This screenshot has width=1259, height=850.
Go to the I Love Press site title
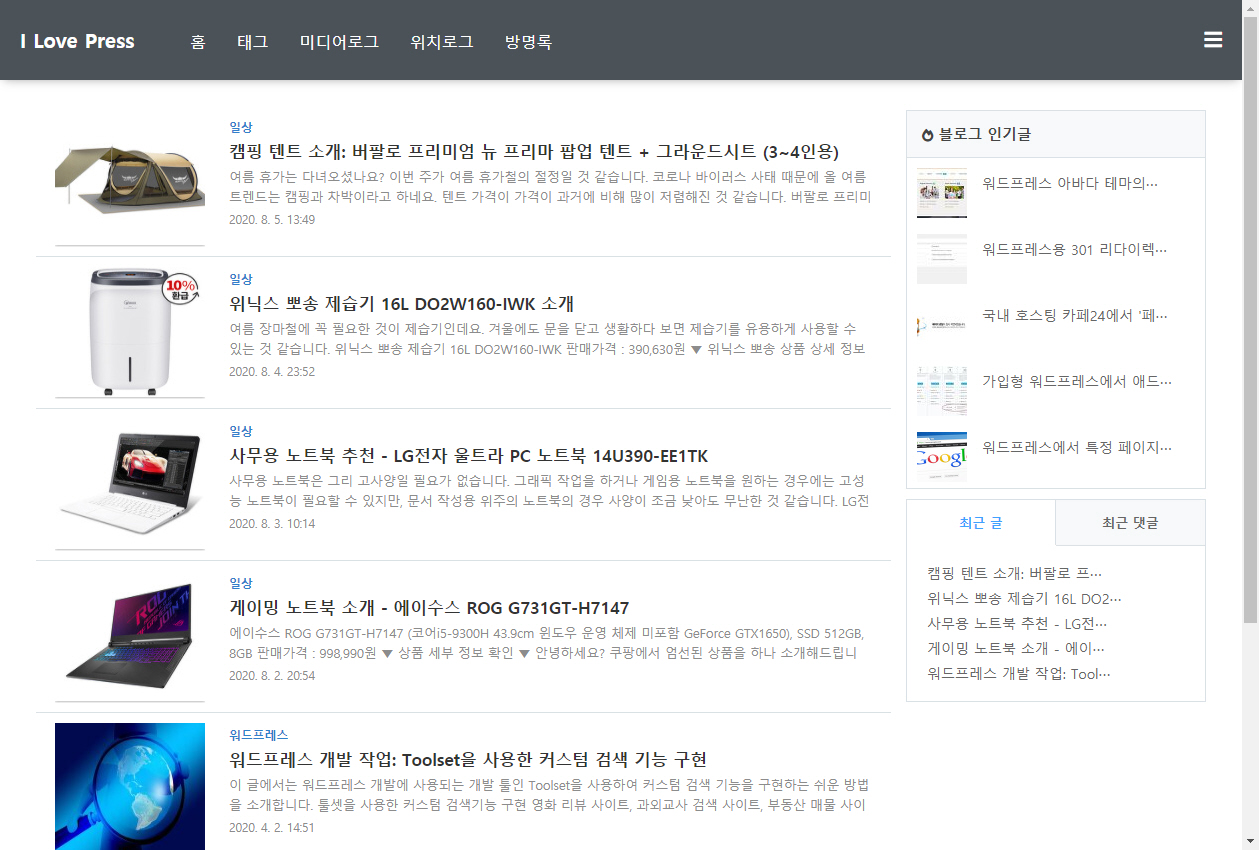click(77, 41)
